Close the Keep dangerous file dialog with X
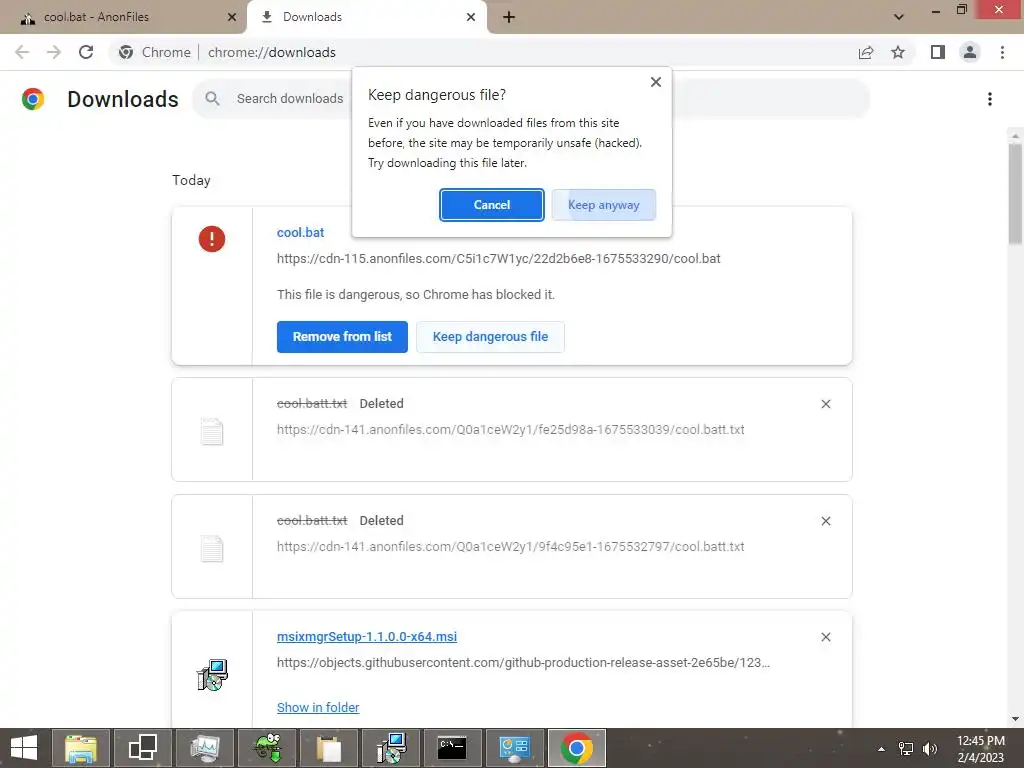1024x768 pixels. tap(656, 82)
